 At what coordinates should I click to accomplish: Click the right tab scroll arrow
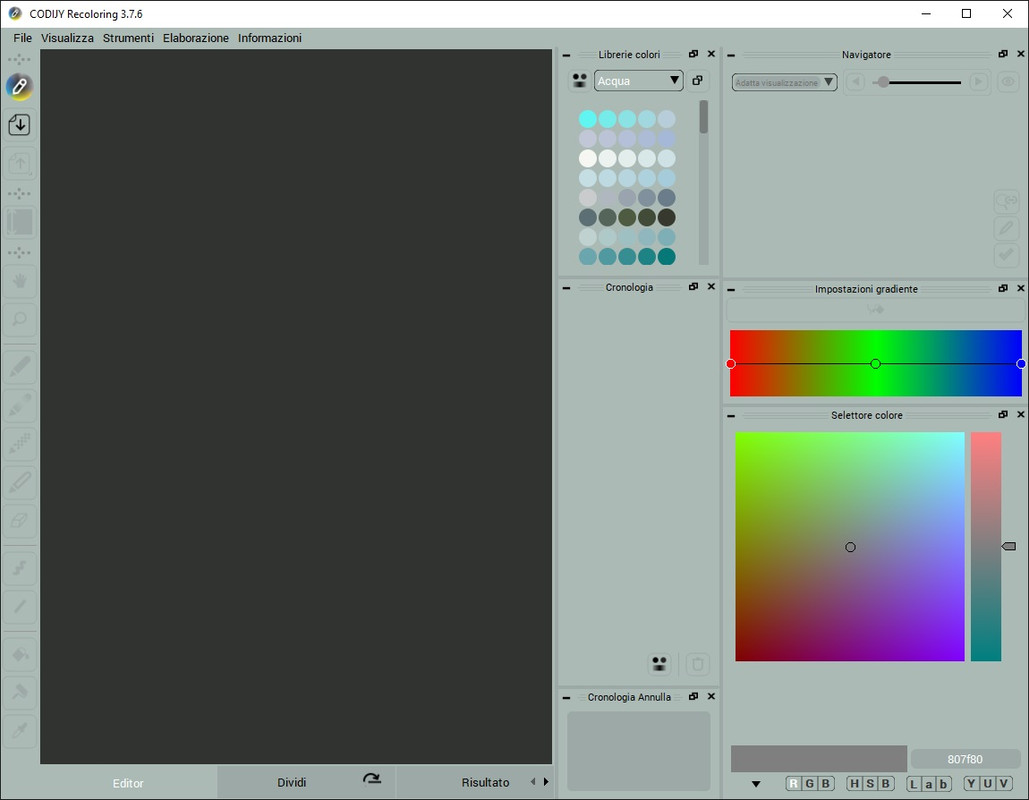coord(546,782)
